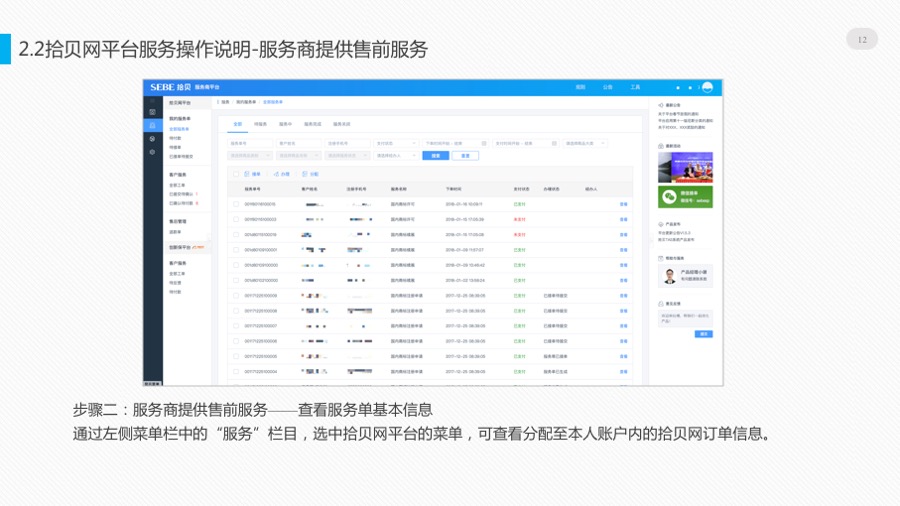Open the globe icon in the dark sidebar
The width and height of the screenshot is (900, 506).
coord(152,139)
